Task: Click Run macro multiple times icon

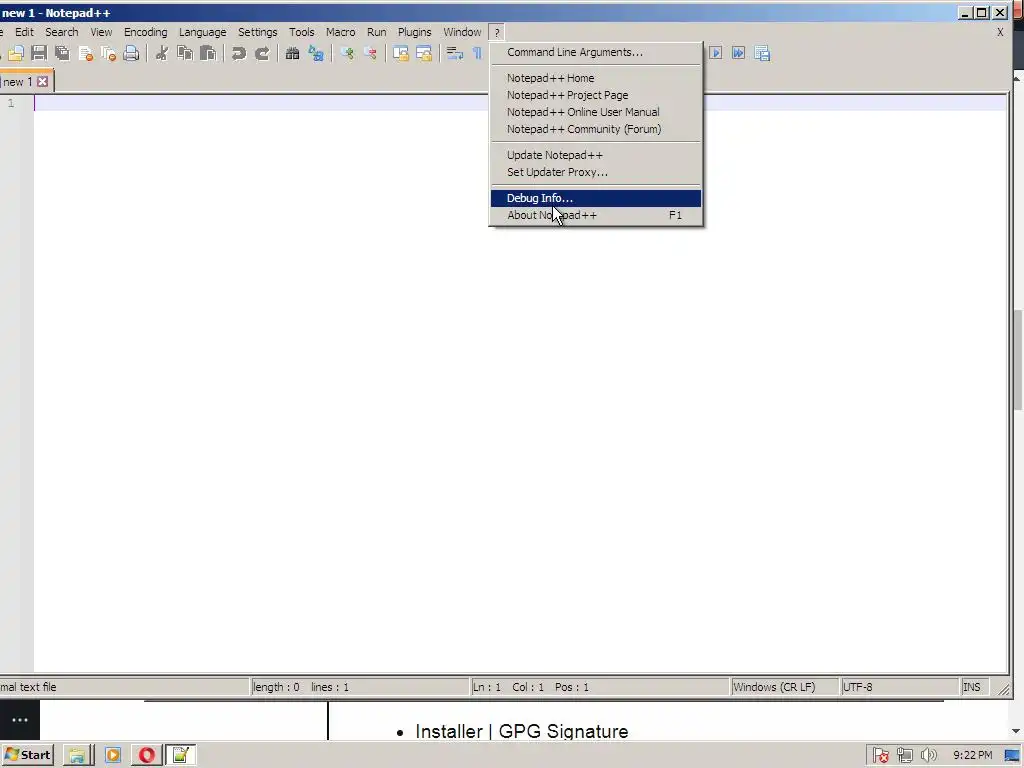Action: [x=739, y=54]
